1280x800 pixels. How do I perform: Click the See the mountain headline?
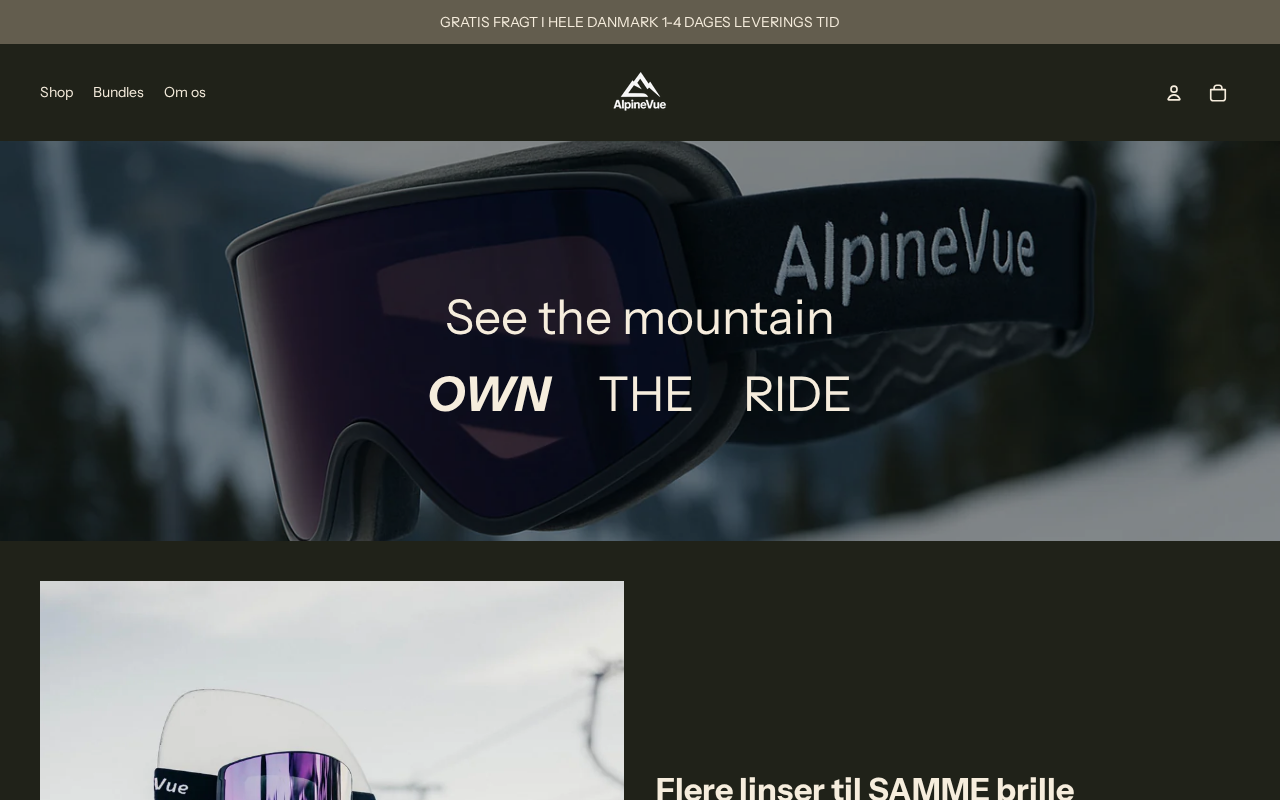[640, 317]
